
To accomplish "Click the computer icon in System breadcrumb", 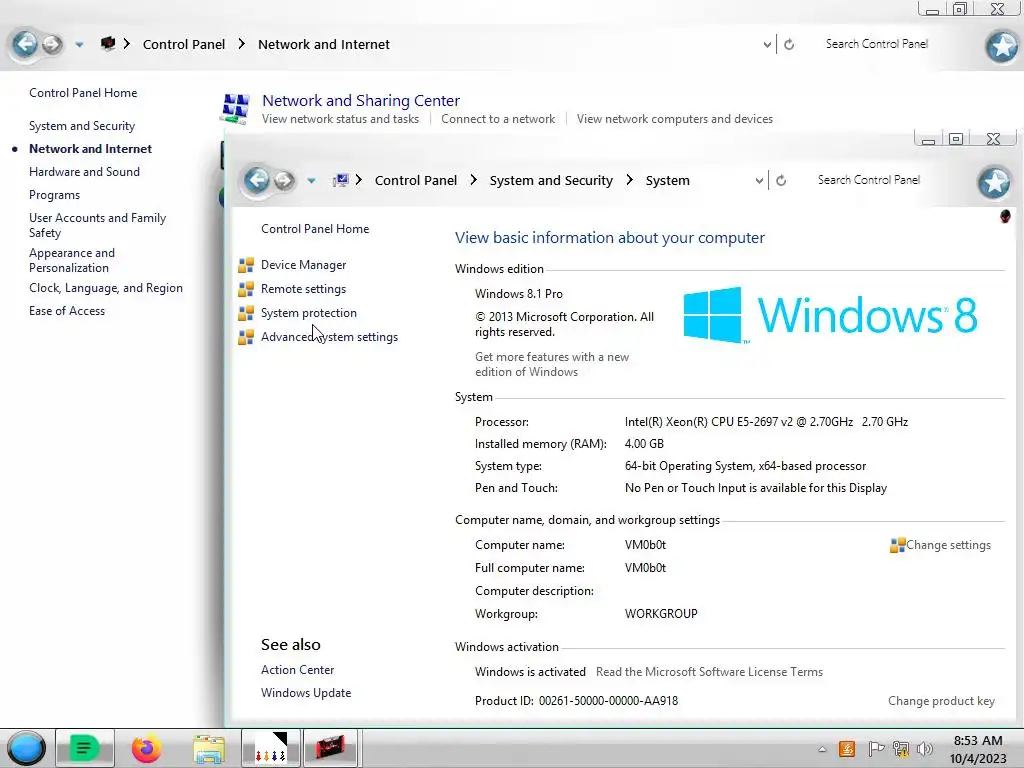I will click(x=340, y=180).
